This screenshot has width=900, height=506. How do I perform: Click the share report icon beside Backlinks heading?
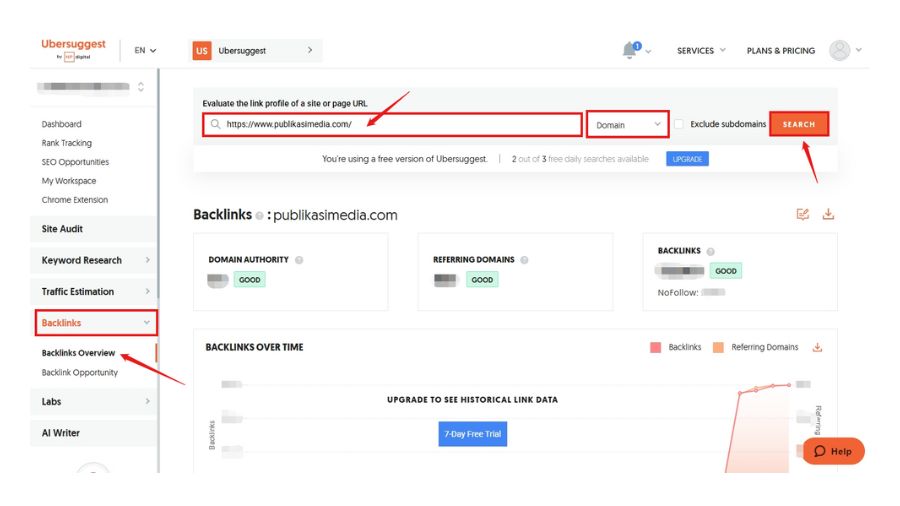(x=802, y=215)
